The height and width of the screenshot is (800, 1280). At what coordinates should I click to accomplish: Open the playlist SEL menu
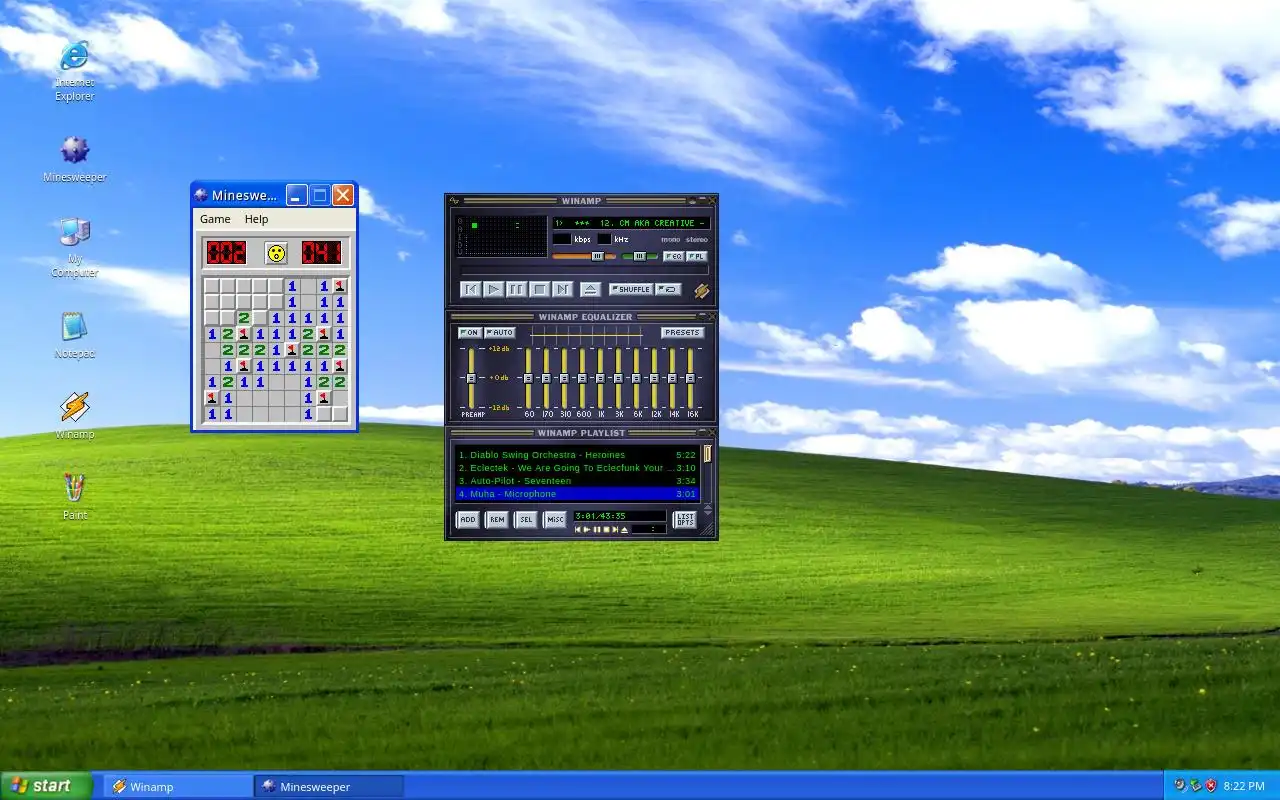point(526,520)
